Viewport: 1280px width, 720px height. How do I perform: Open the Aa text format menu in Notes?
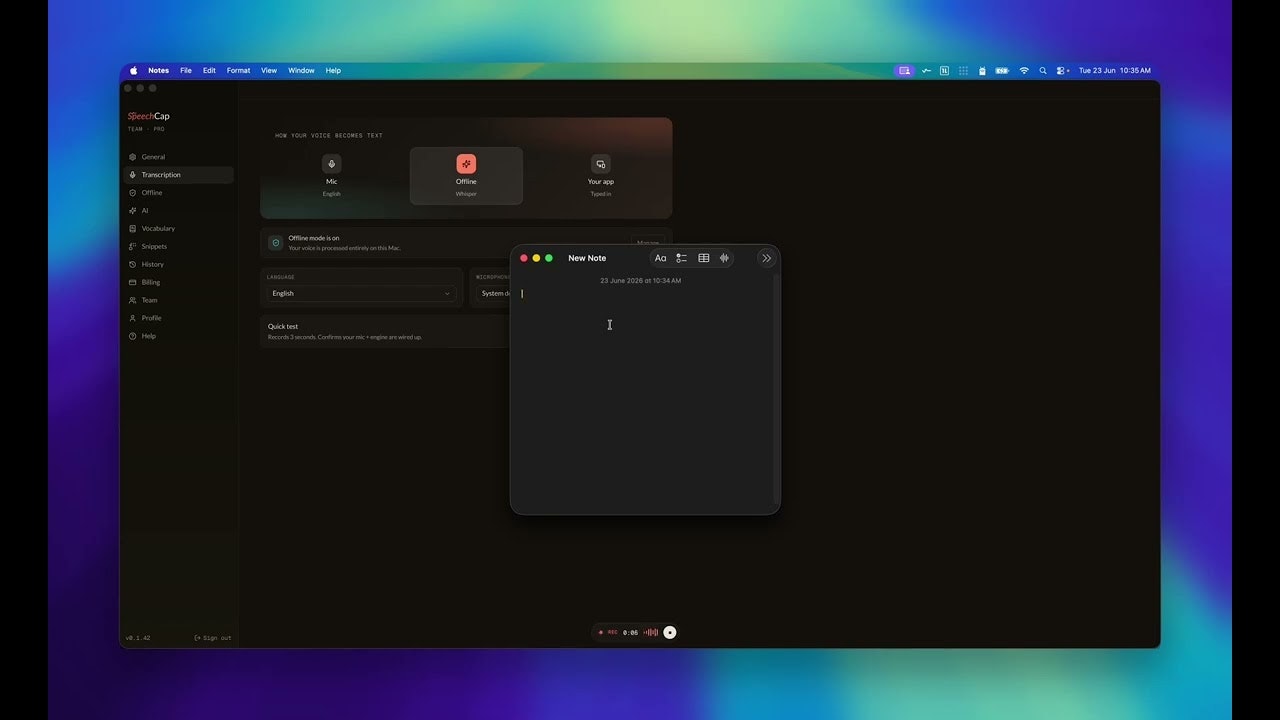[660, 258]
